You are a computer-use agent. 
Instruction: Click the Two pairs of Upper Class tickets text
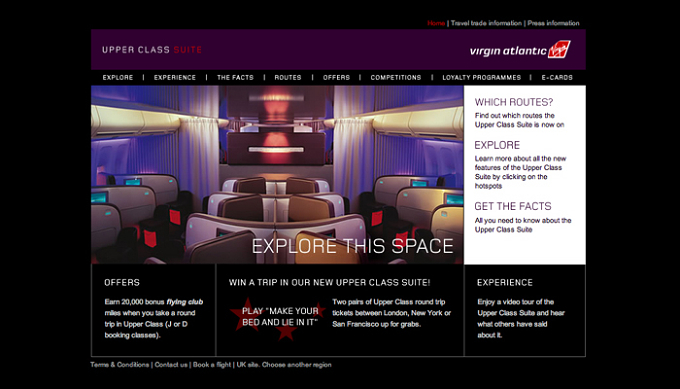pos(392,313)
